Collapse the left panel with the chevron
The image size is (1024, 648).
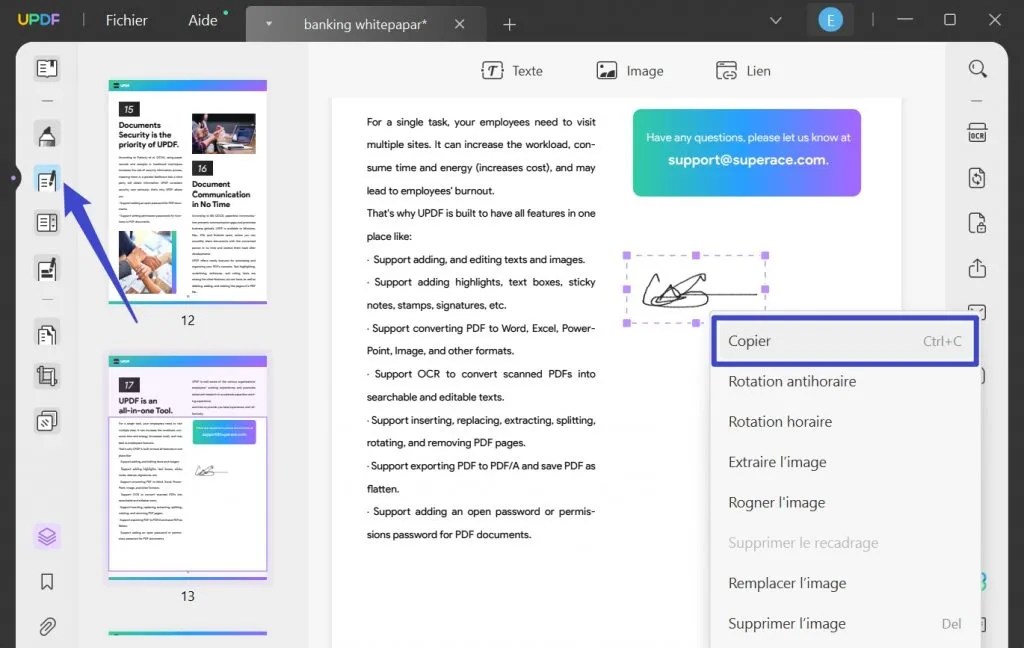[x=13, y=178]
